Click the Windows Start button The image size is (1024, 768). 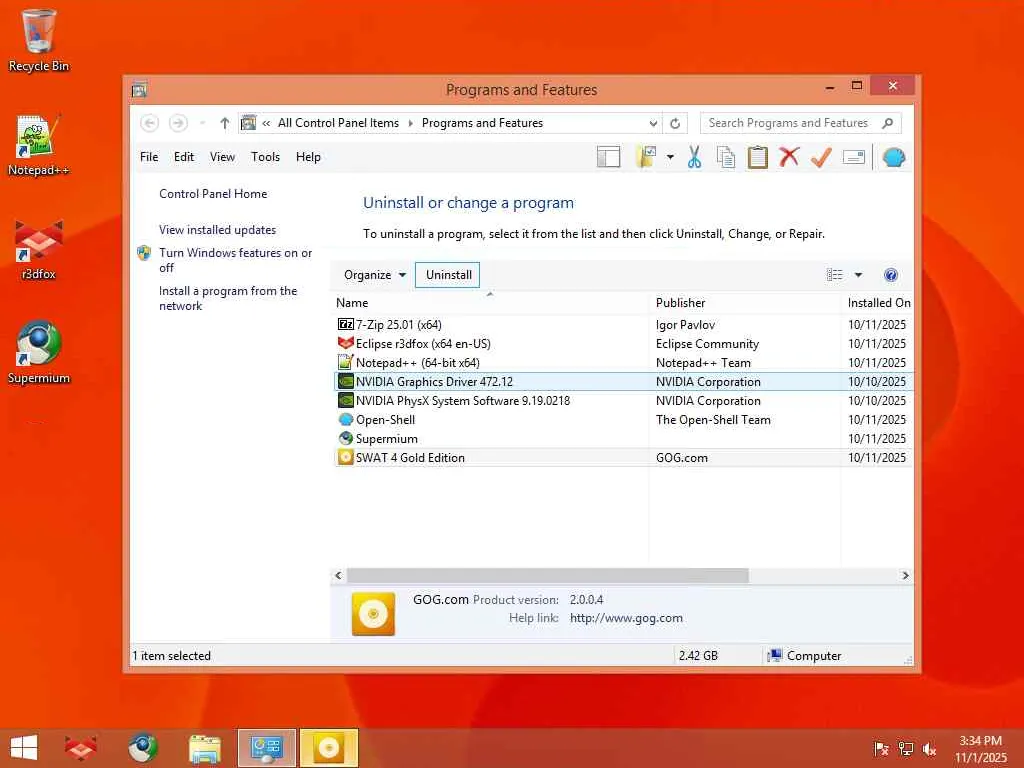pyautogui.click(x=24, y=748)
